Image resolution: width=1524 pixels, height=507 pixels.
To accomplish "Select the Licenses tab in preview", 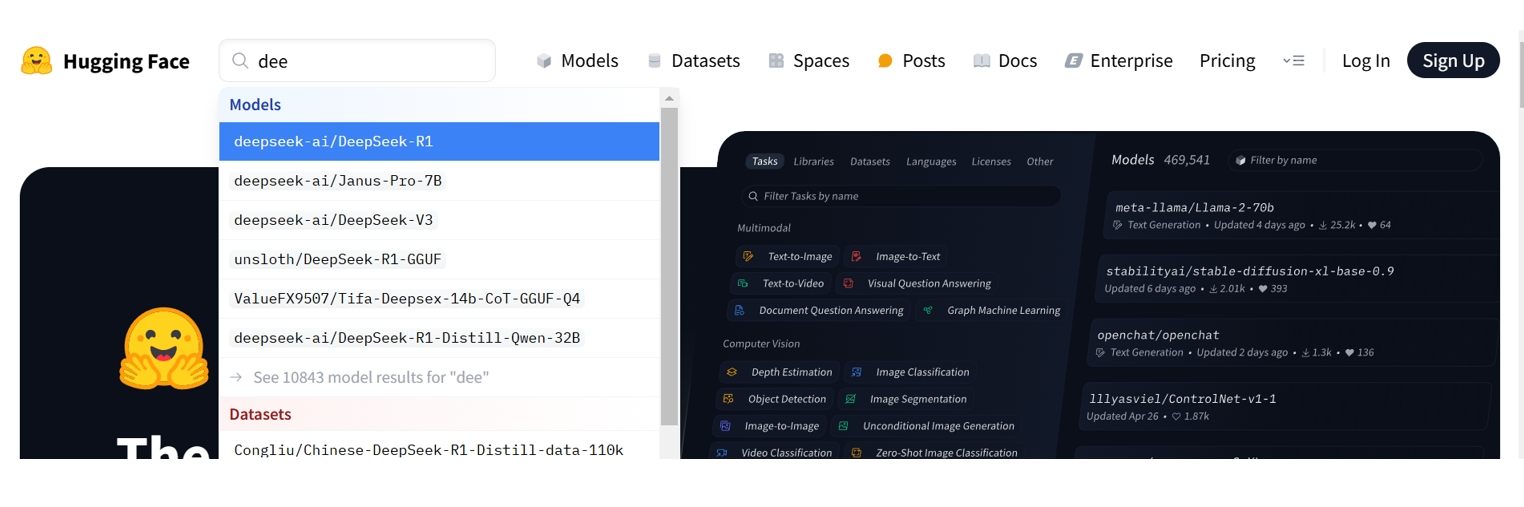I will [x=991, y=161].
